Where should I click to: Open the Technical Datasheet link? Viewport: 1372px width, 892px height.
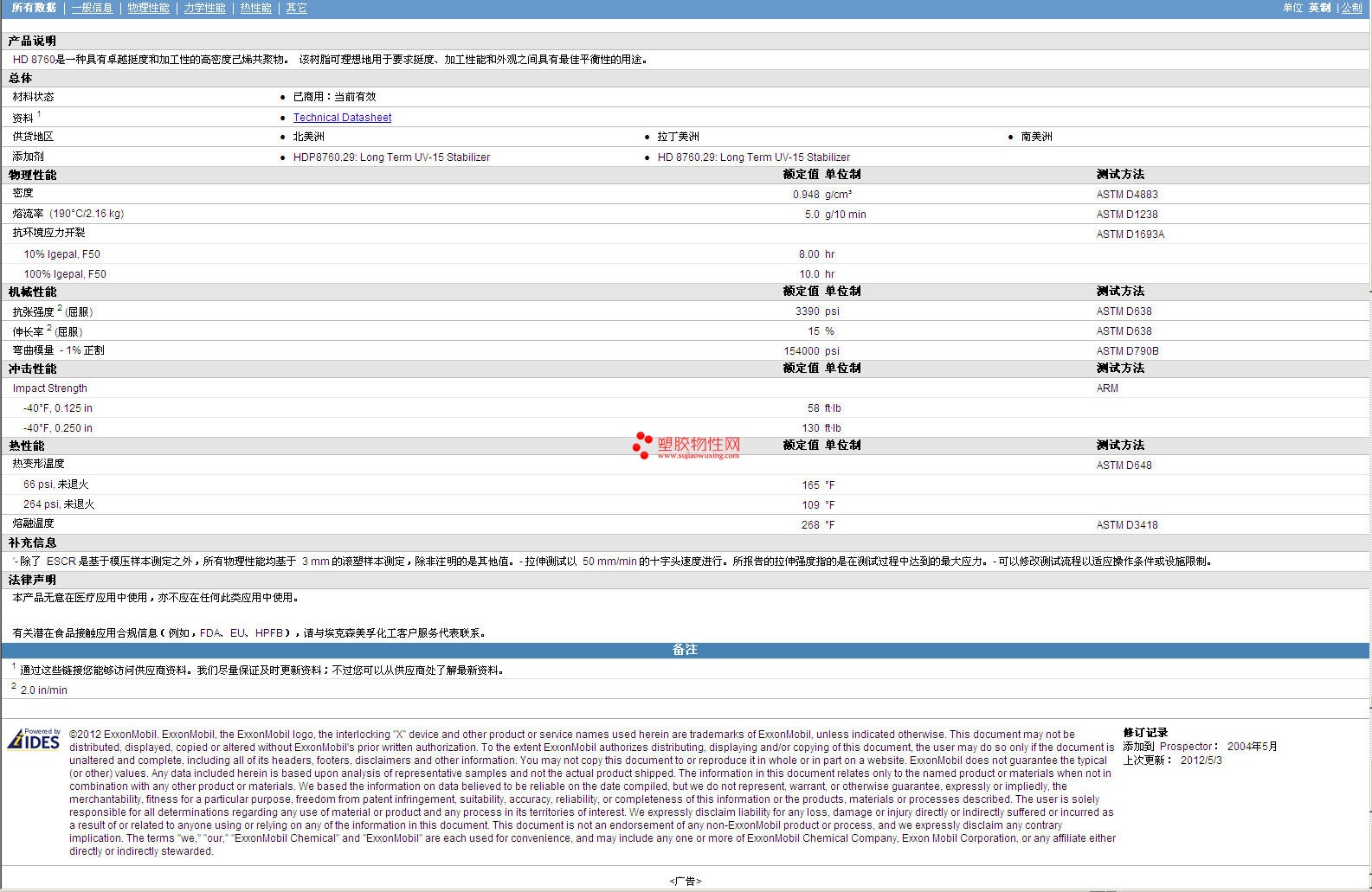pos(342,118)
